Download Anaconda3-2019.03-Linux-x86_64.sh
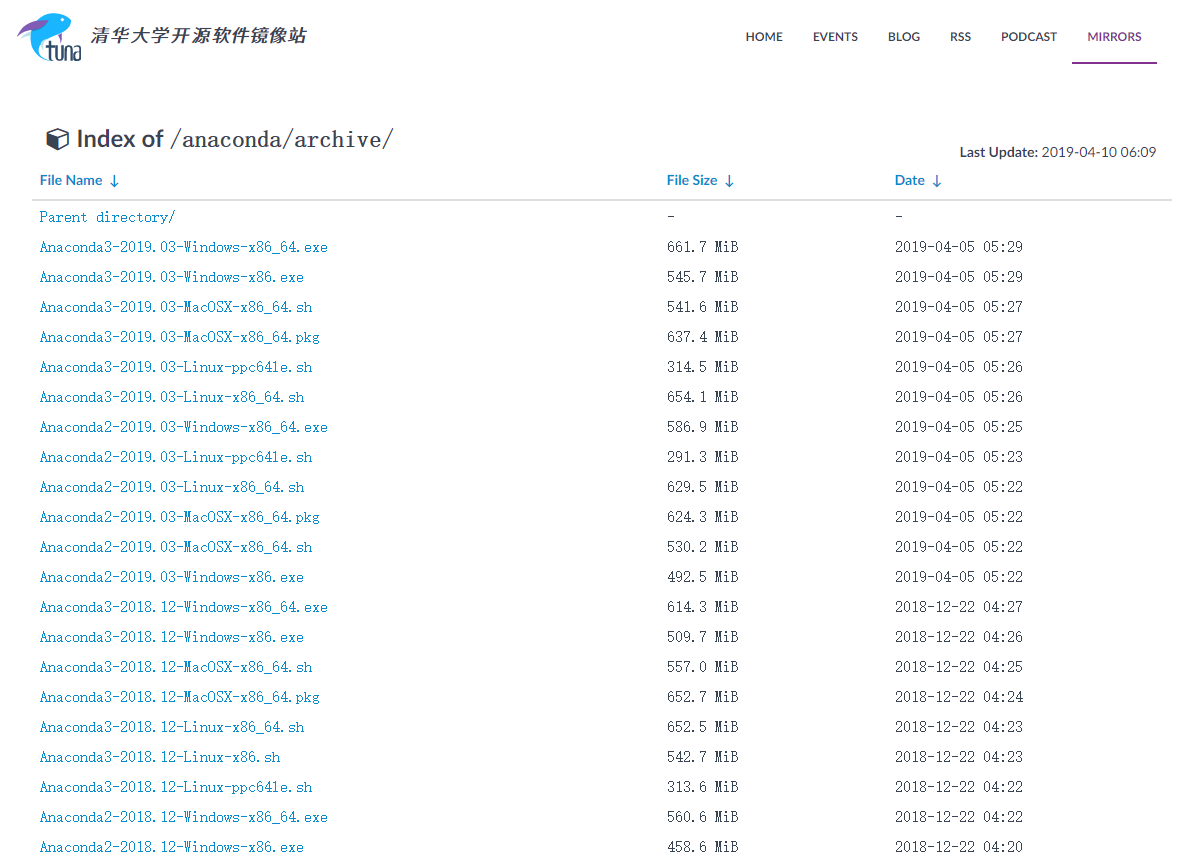This screenshot has height=862, width=1193. [x=172, y=397]
